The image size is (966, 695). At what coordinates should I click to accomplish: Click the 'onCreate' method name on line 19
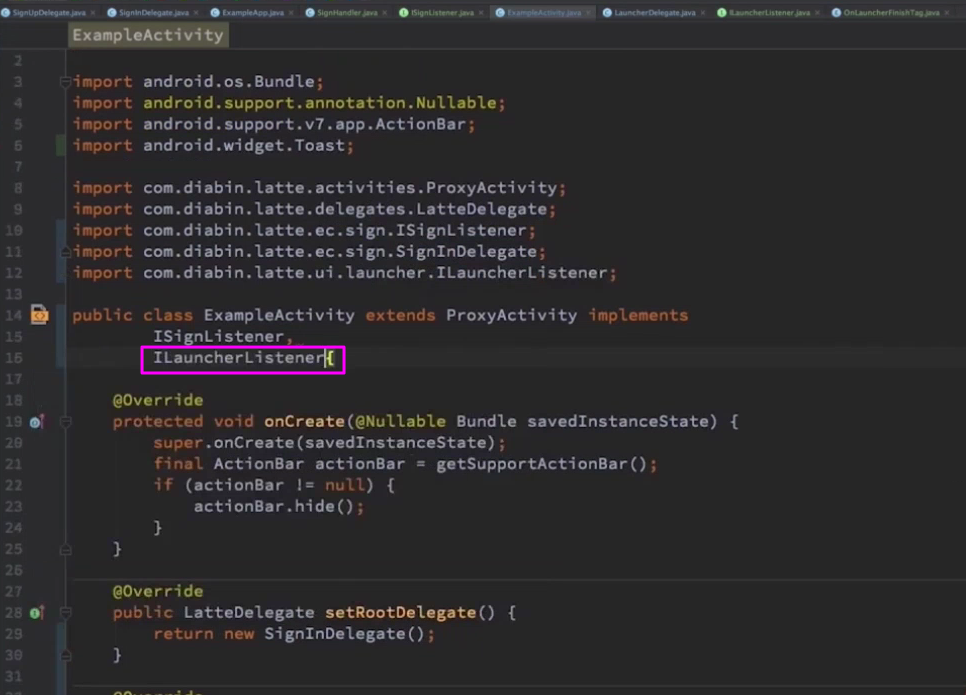pyautogui.click(x=304, y=421)
